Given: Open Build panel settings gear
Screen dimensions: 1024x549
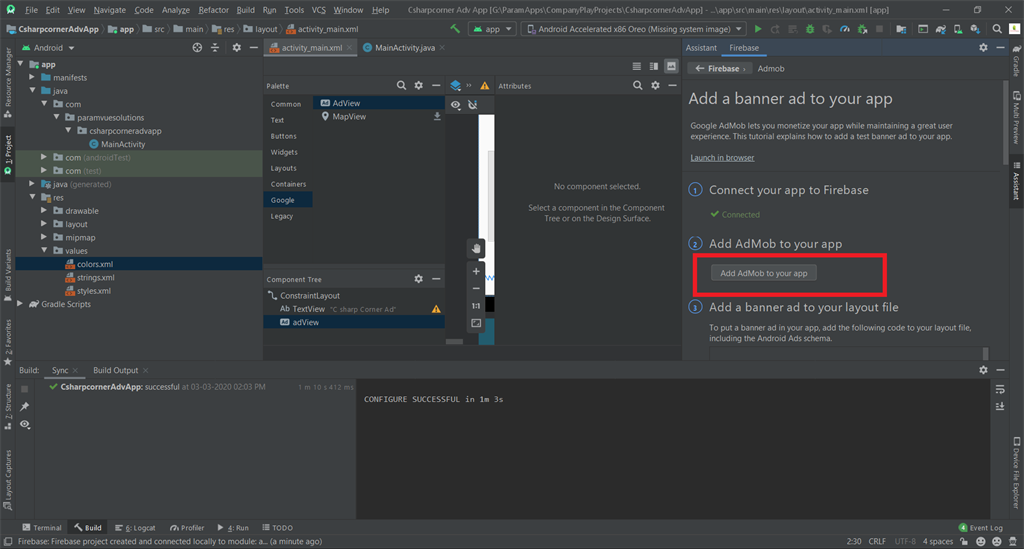Looking at the screenshot, I should 984,369.
